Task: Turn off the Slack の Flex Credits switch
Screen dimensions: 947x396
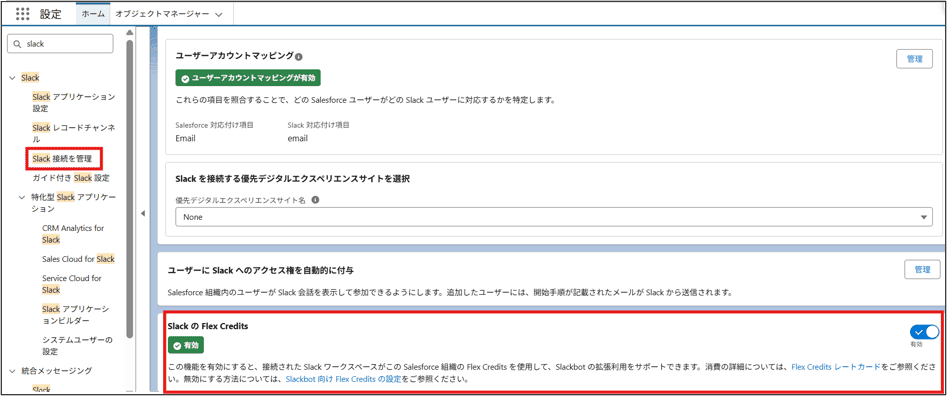Action: (924, 332)
